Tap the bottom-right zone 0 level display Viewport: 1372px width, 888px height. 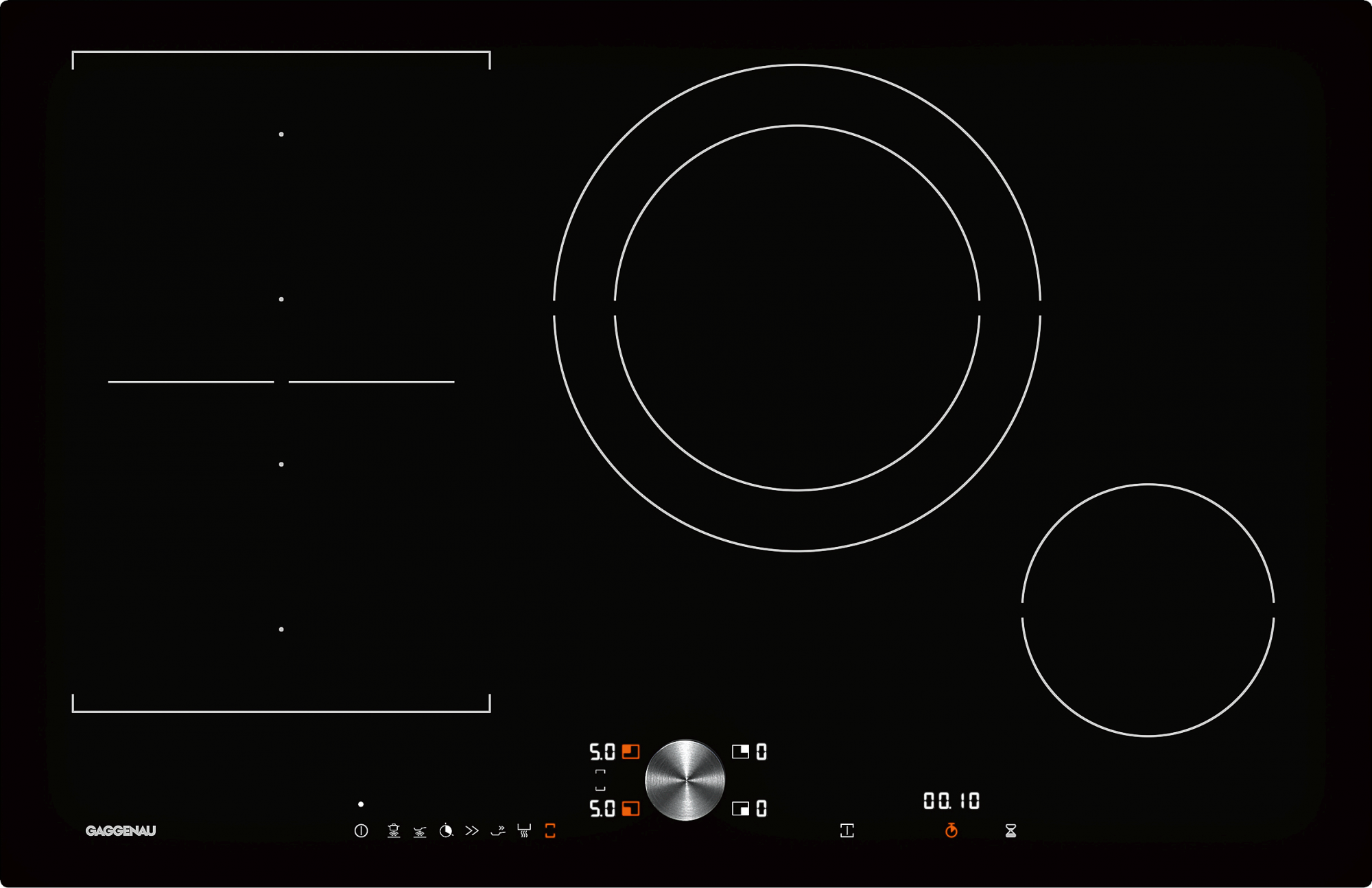click(761, 809)
